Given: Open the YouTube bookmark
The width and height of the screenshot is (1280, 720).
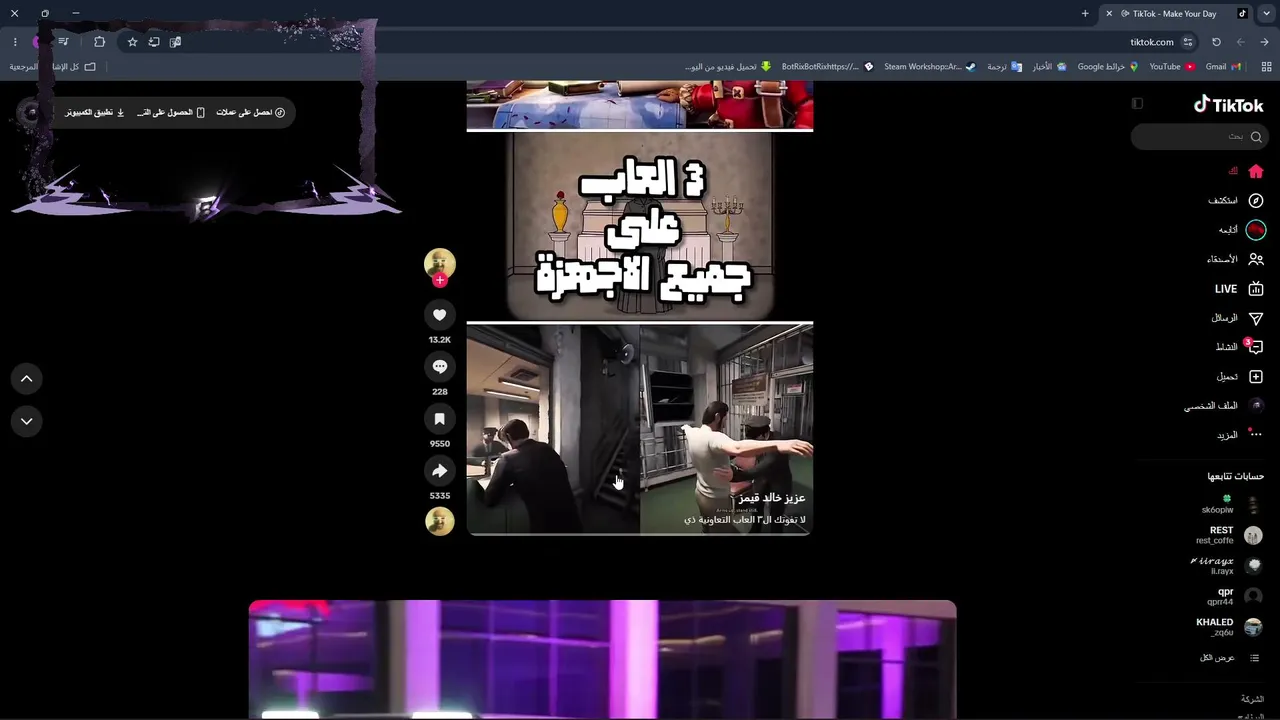Looking at the screenshot, I should pos(1172,67).
